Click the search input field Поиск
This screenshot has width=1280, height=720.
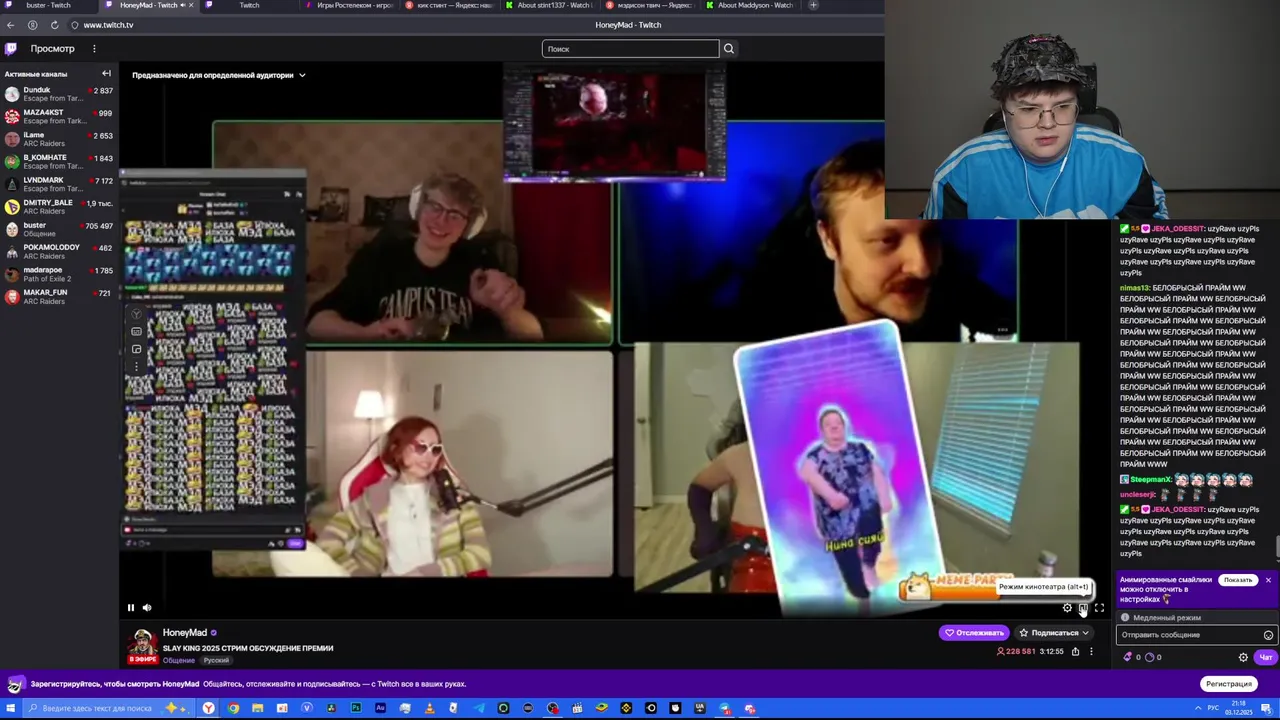(x=630, y=48)
